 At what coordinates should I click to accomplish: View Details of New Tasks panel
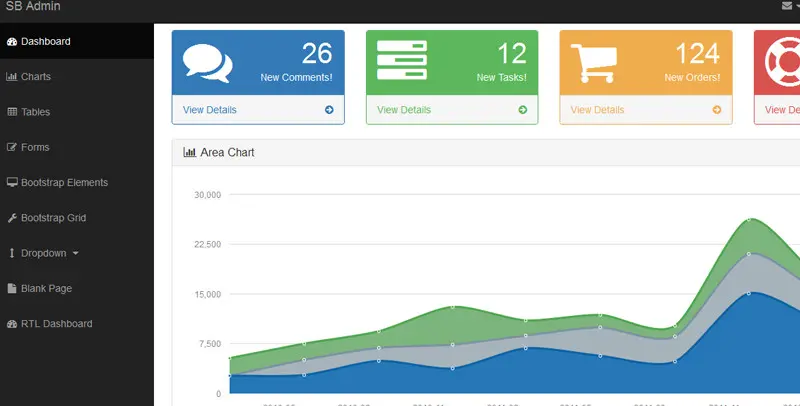[404, 110]
